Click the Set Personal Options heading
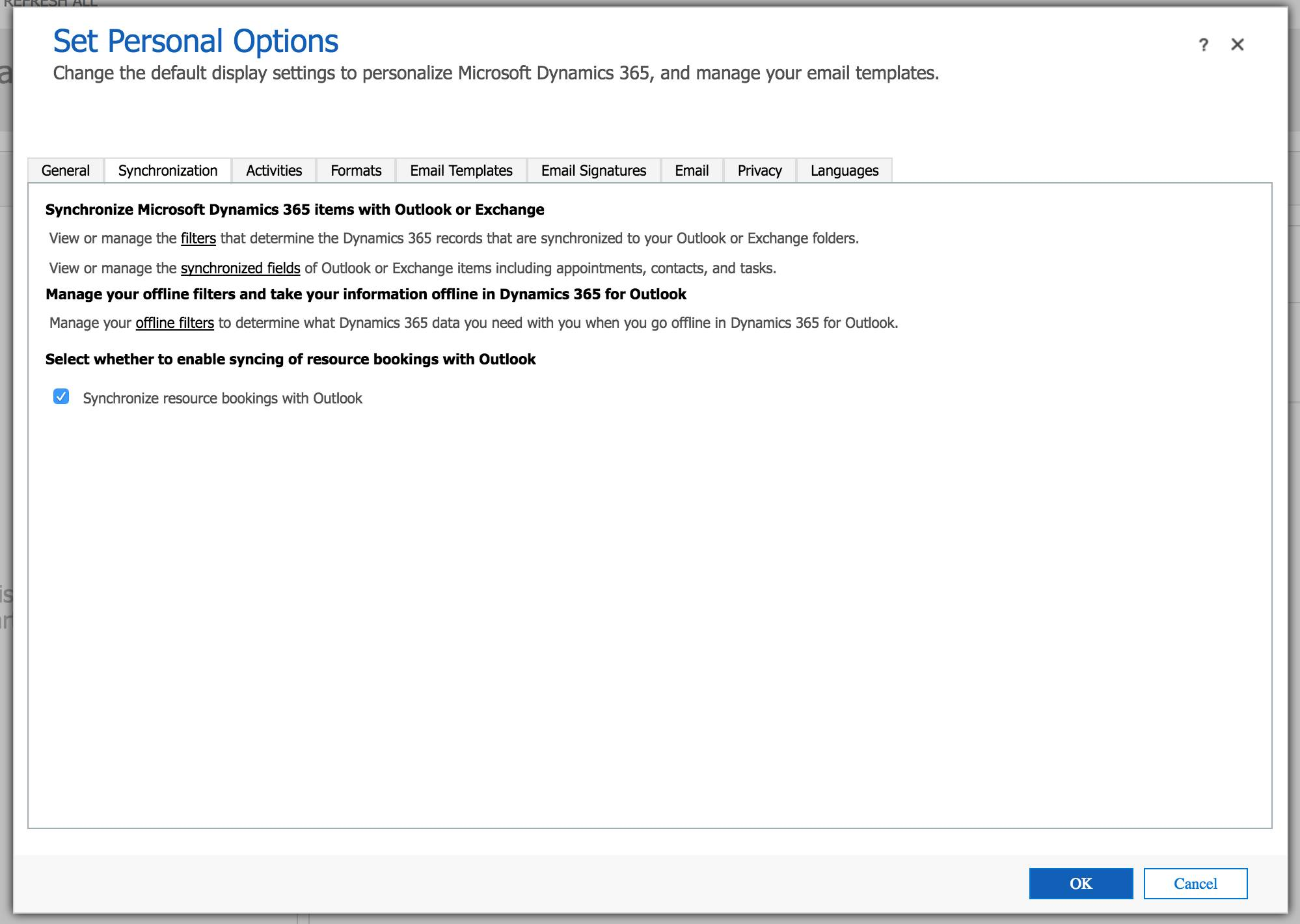 [195, 40]
